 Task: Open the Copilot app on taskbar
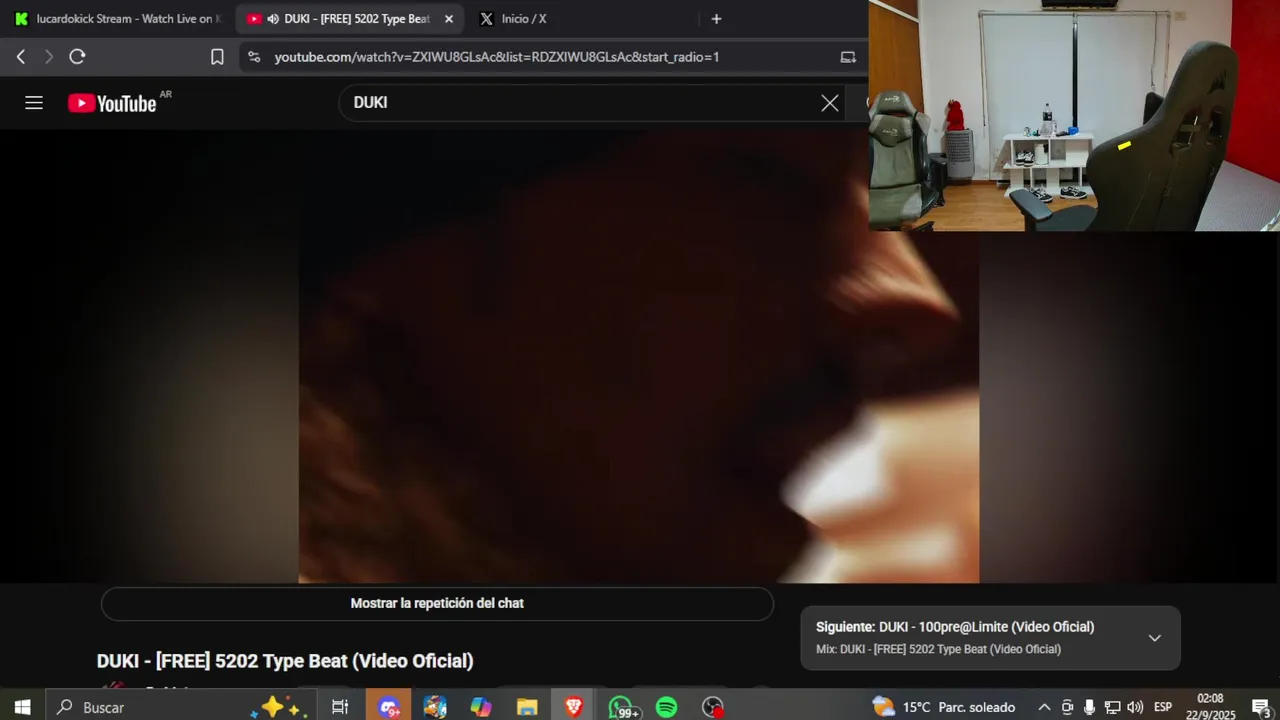[x=481, y=707]
